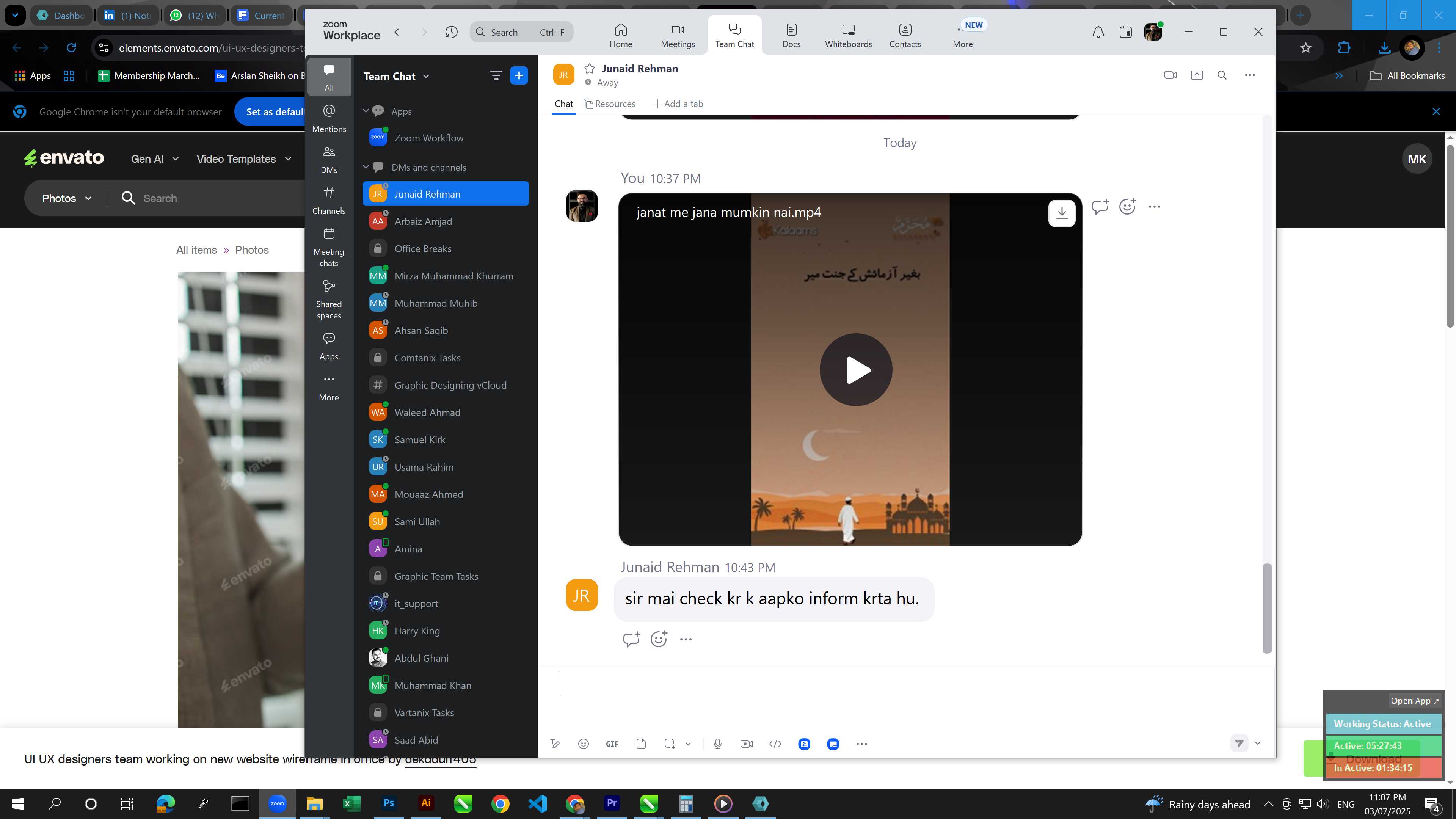Go to the Home tab in Zoom
This screenshot has width=1456, height=819.
tap(621, 35)
